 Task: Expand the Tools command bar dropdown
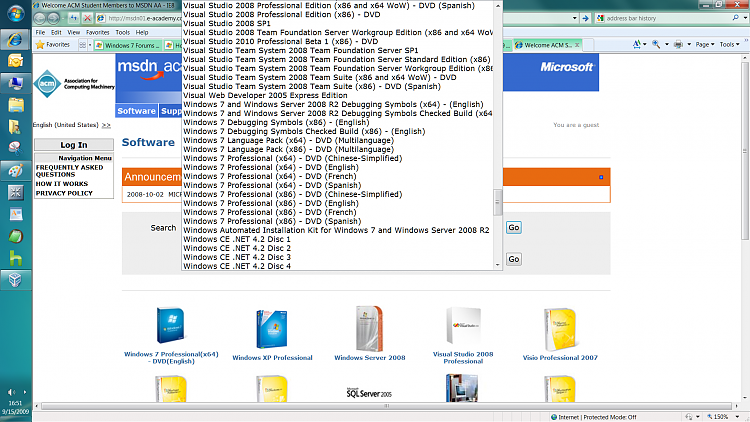tap(730, 44)
